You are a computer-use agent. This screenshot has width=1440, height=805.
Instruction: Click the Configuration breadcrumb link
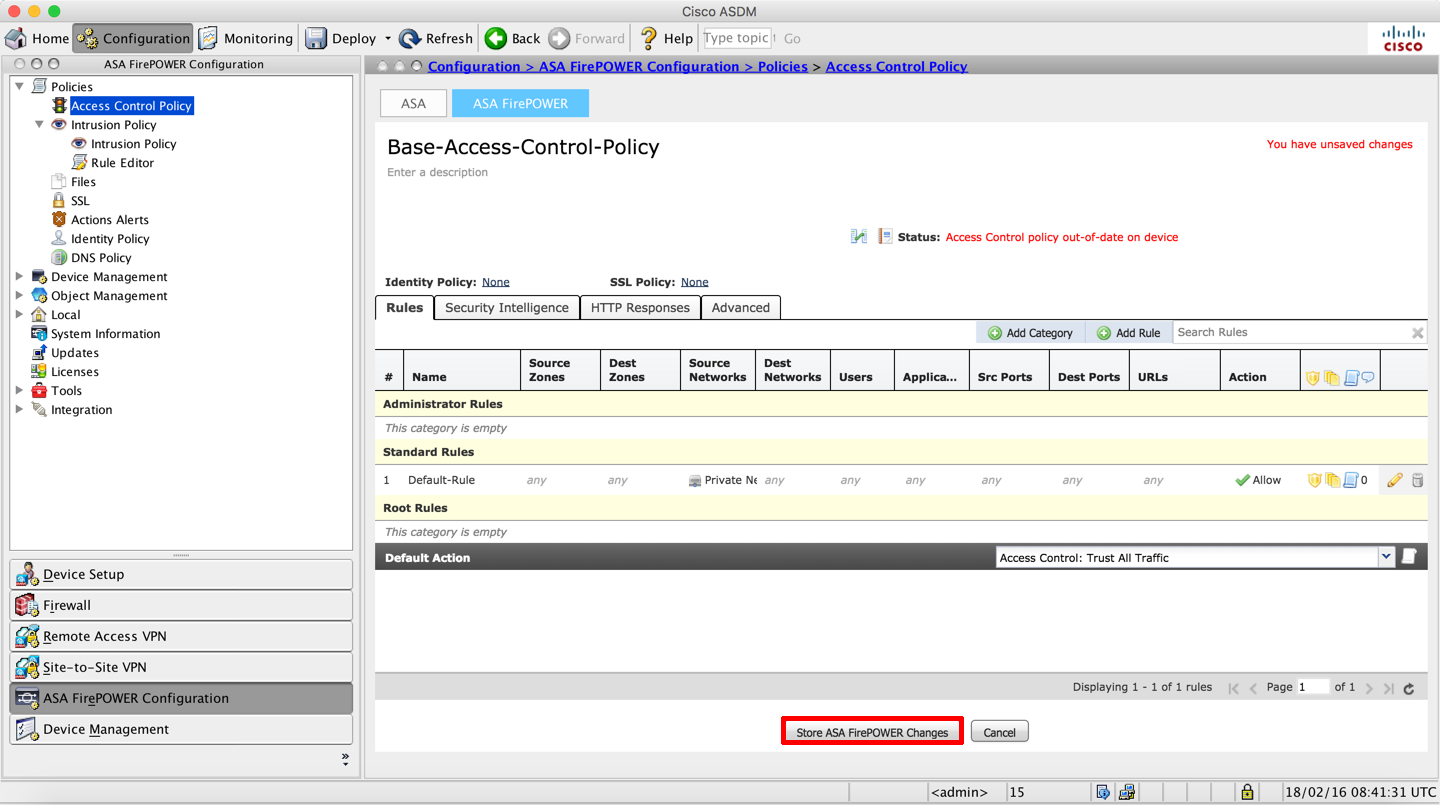(x=474, y=66)
